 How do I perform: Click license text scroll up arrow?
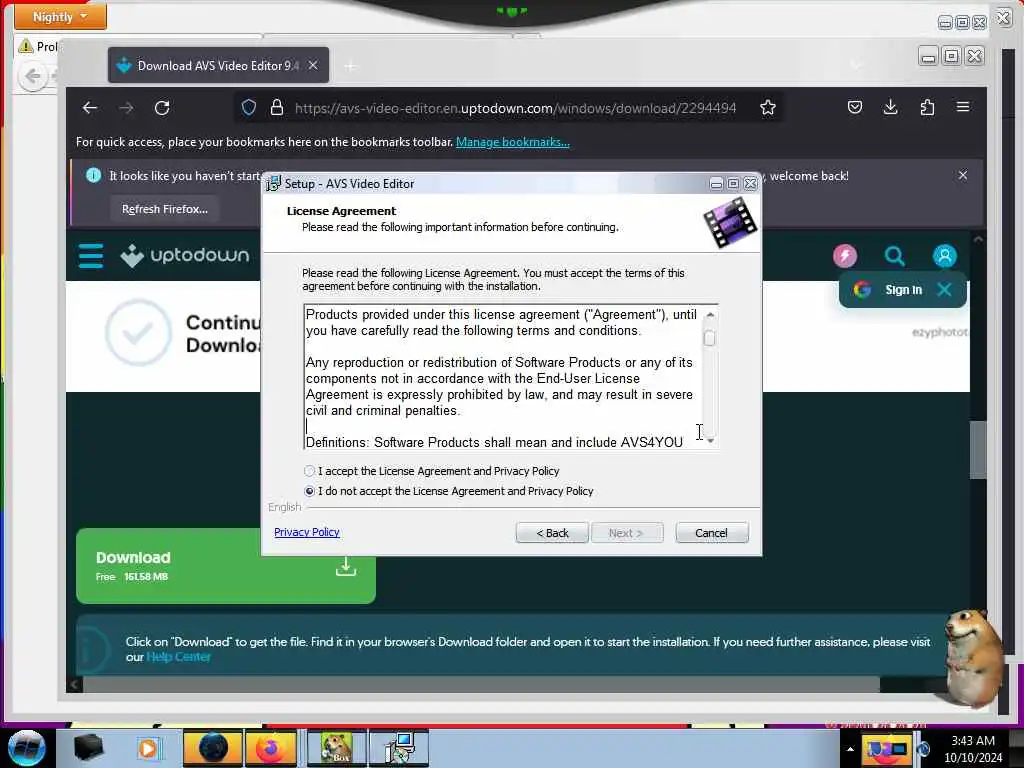pos(711,315)
